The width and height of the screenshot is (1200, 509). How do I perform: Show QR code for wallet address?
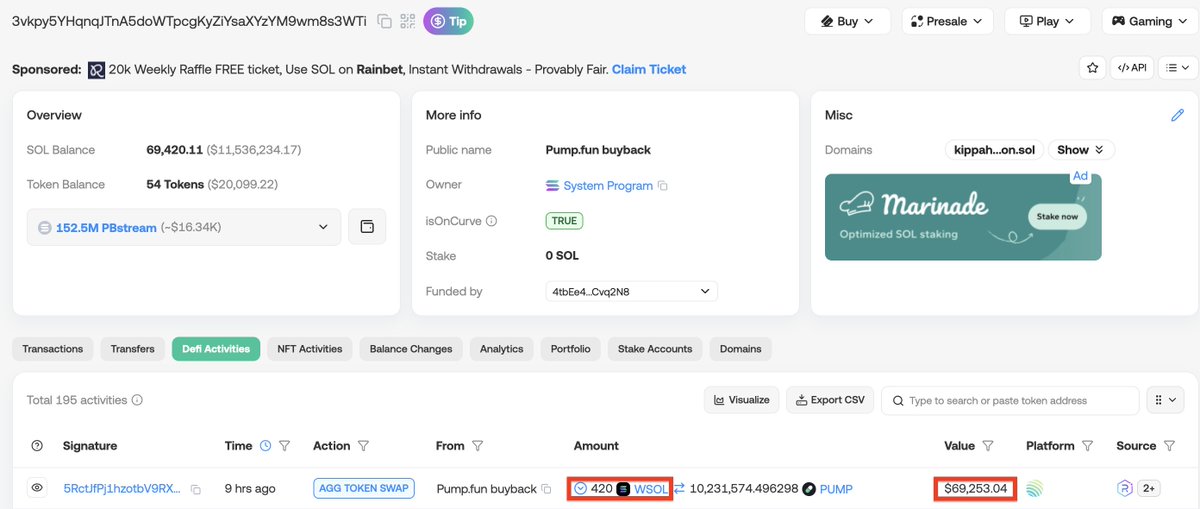click(x=408, y=21)
